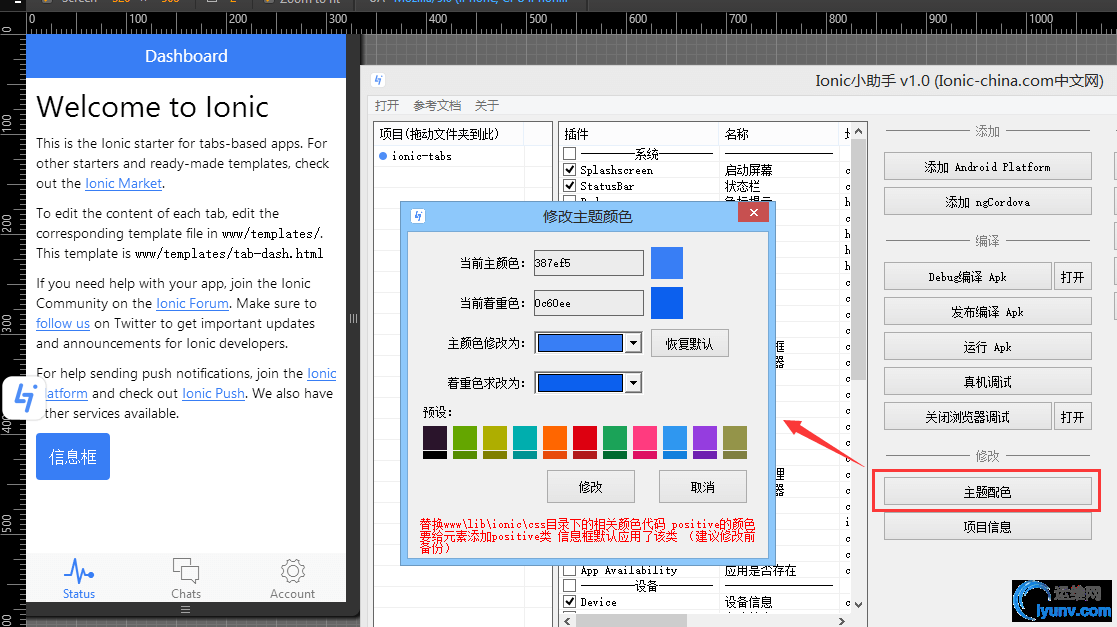This screenshot has width=1117, height=627.
Task: Toggle the Device plugin checkbox
Action: click(569, 602)
